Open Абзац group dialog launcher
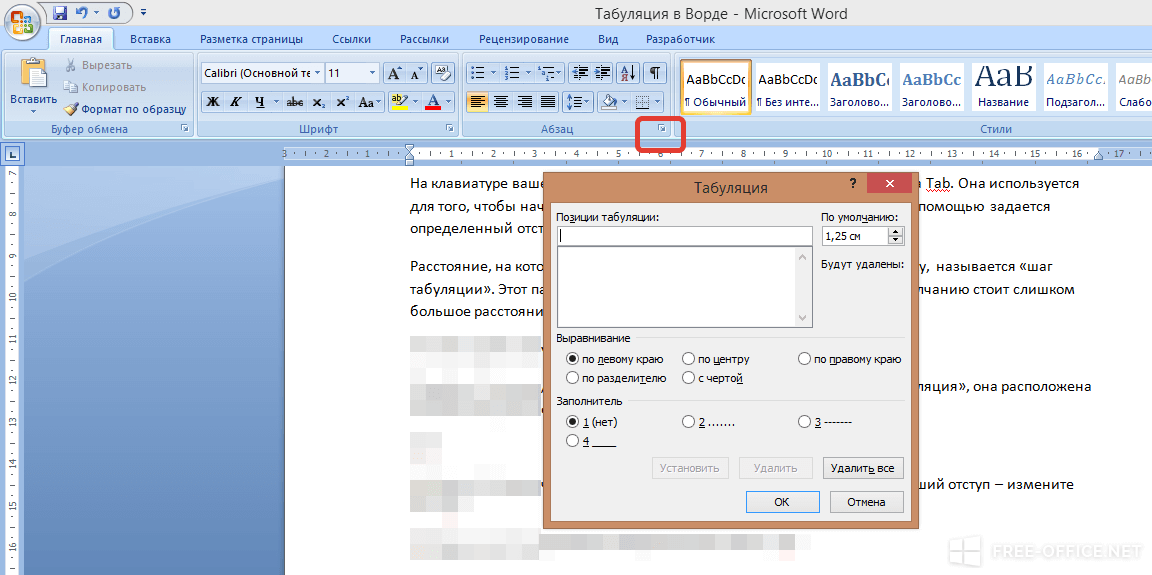This screenshot has height=575, width=1152. pyautogui.click(x=661, y=129)
